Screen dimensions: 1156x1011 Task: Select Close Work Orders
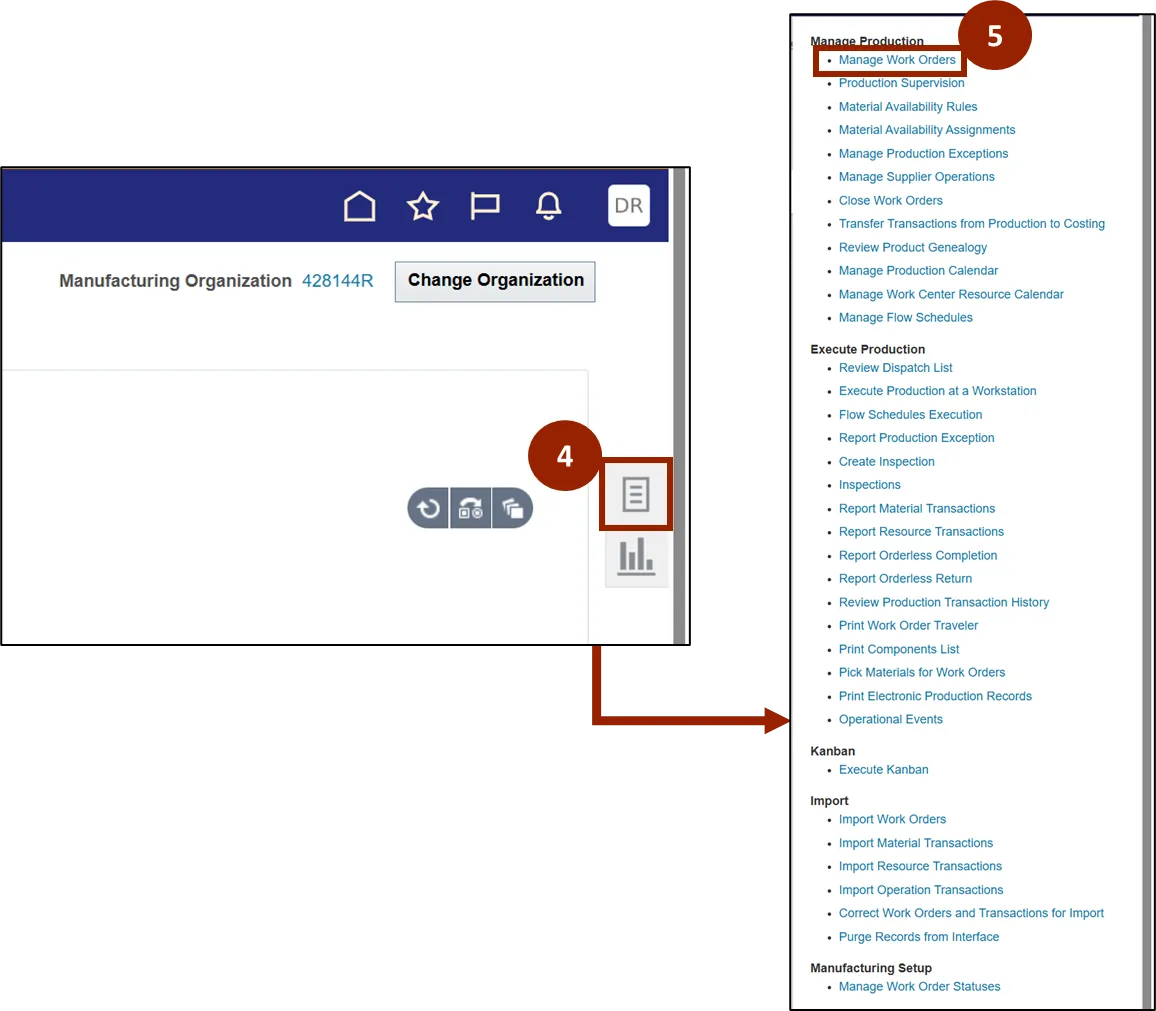click(891, 201)
